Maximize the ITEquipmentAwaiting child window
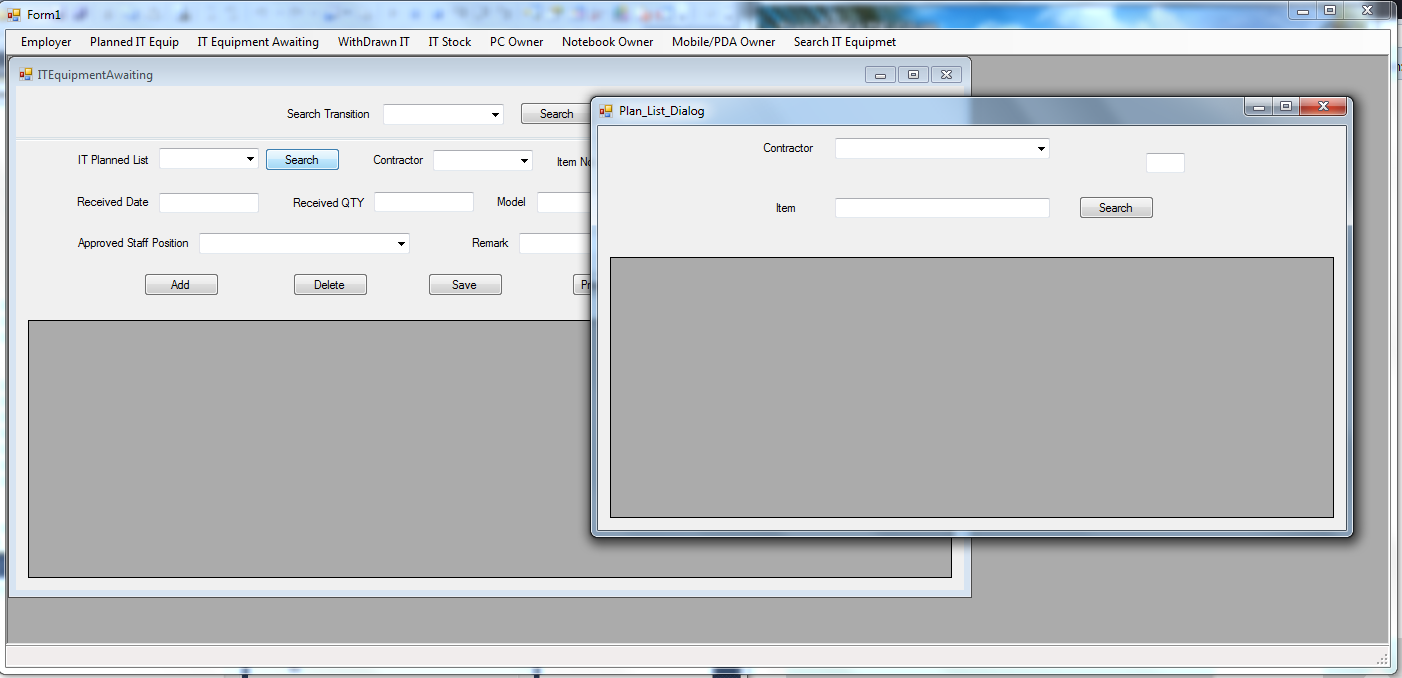 tap(914, 74)
